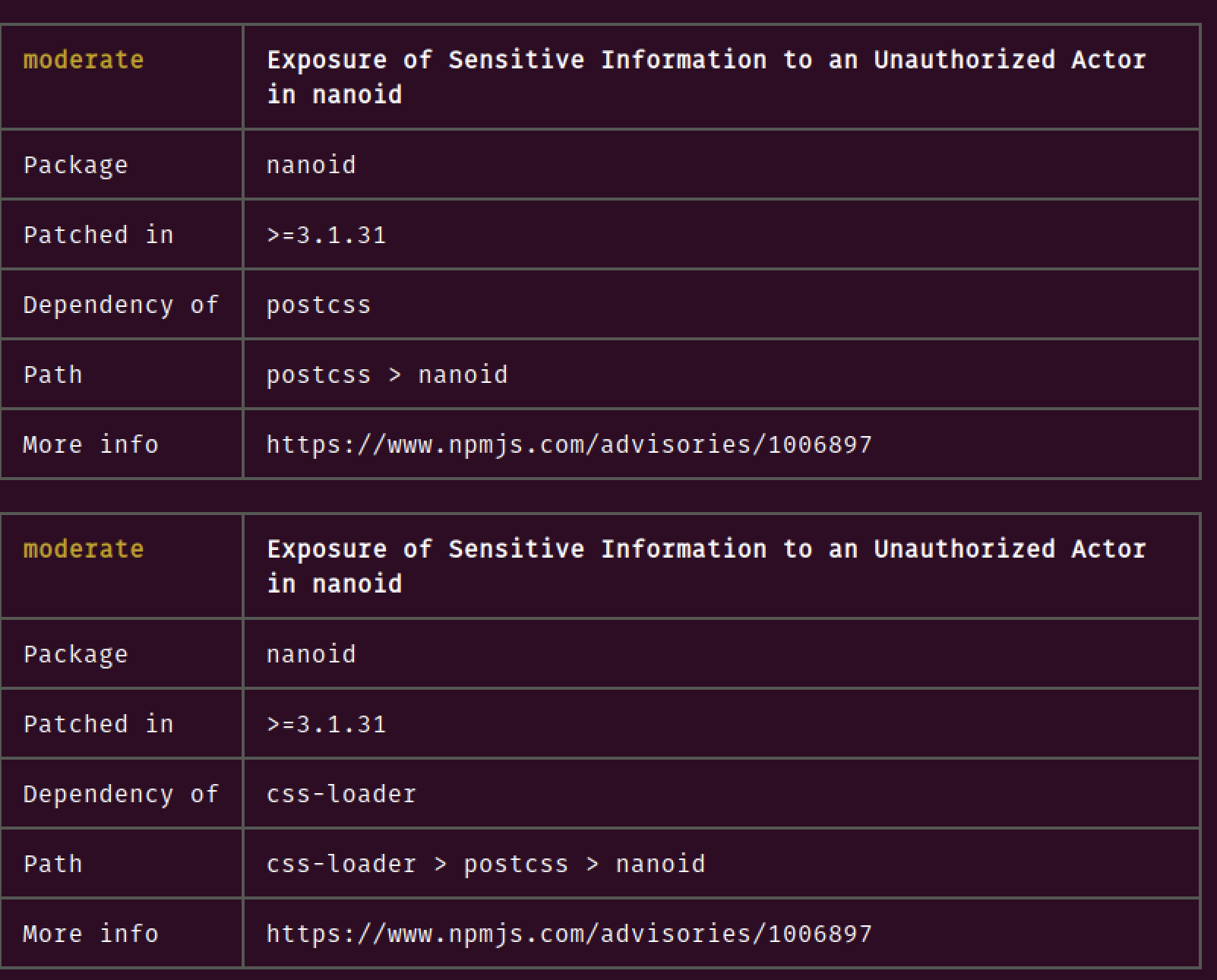1217x980 pixels.
Task: Click "moderate" severity in the css-loader advisory table
Action: coord(84,549)
